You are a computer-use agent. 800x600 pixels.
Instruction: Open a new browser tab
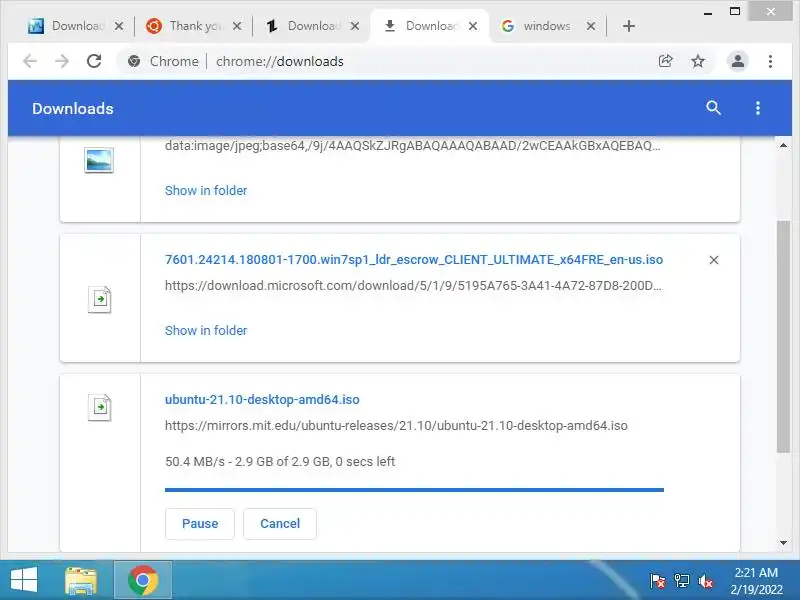(x=629, y=26)
